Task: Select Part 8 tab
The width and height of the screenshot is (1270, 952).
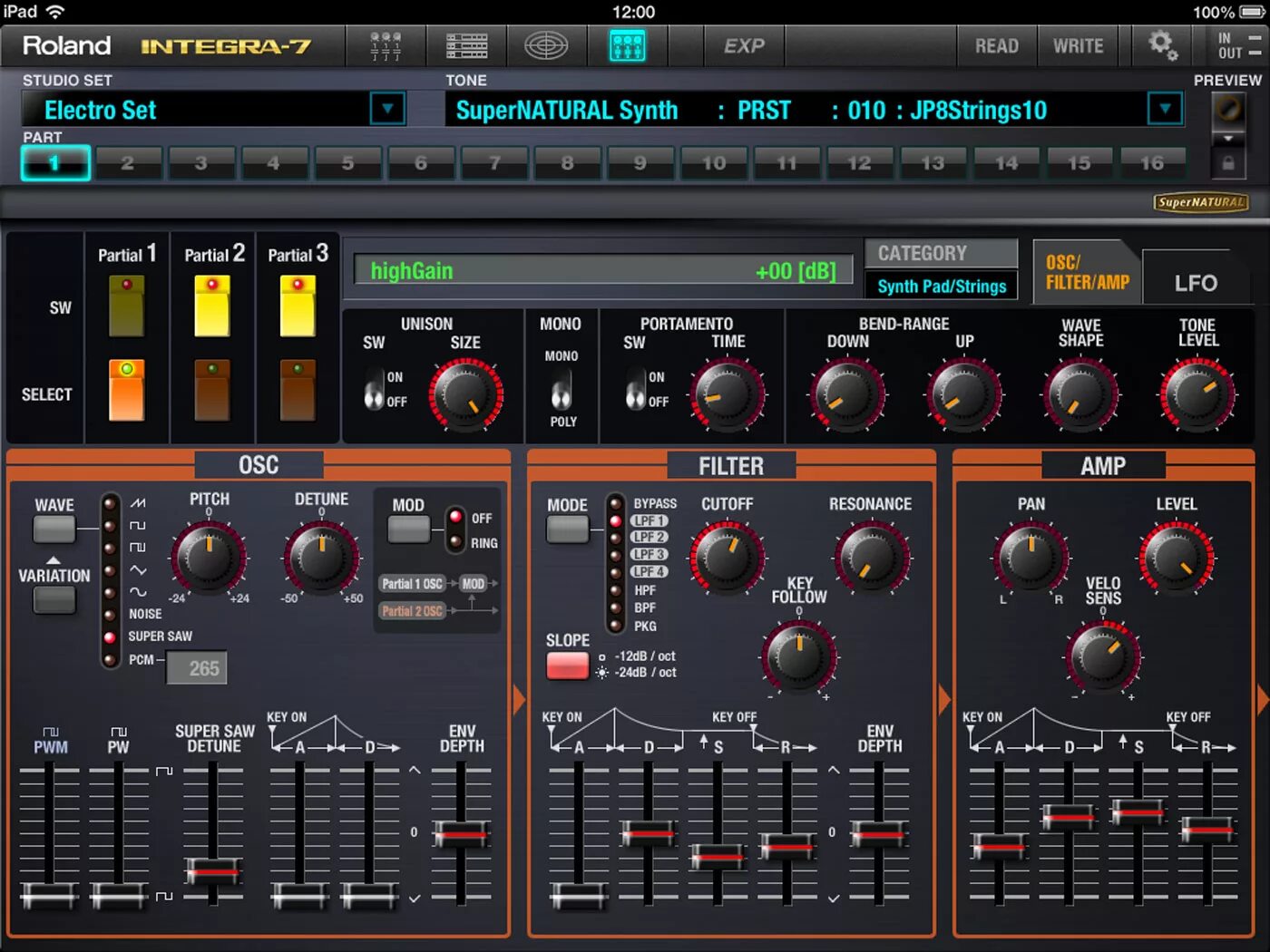Action: coord(567,163)
